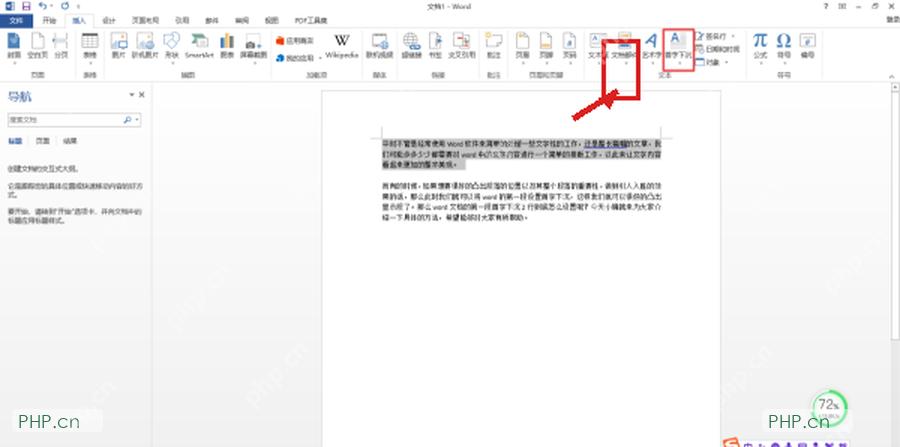Add a Comment (批注)

pos(494,46)
